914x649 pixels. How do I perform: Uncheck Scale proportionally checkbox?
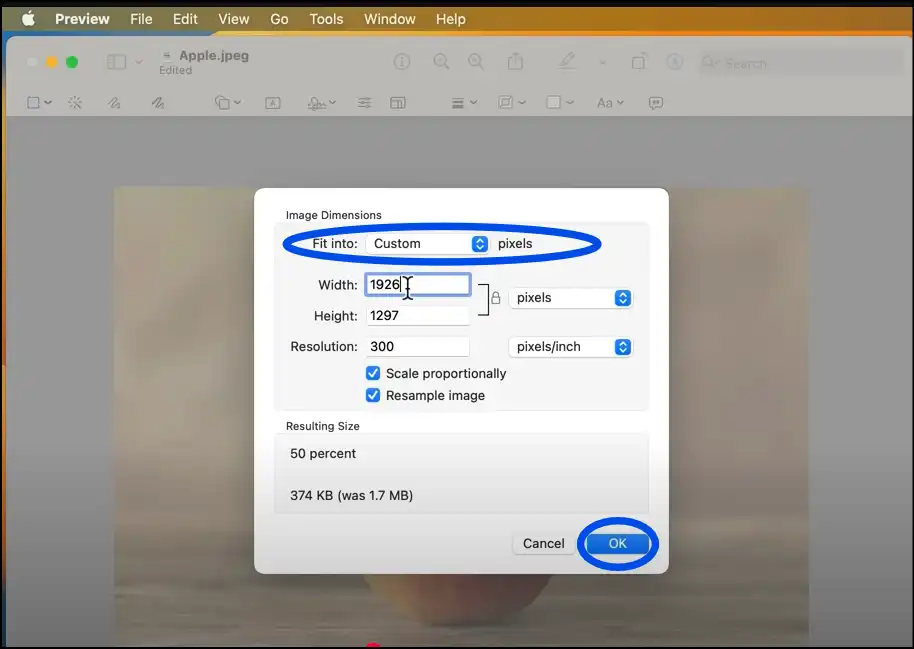click(373, 373)
